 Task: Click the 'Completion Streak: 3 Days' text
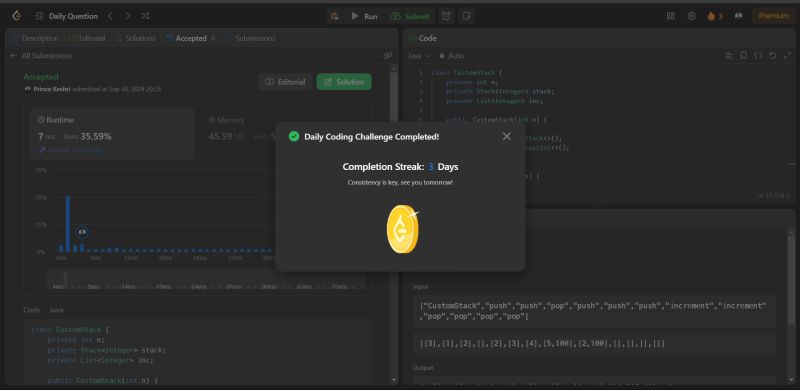pos(400,167)
